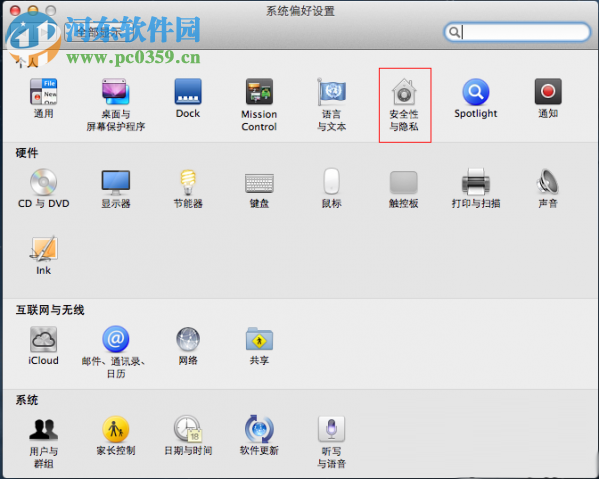
Task: Close the 系统偏好设置 window
Action: tap(15, 10)
